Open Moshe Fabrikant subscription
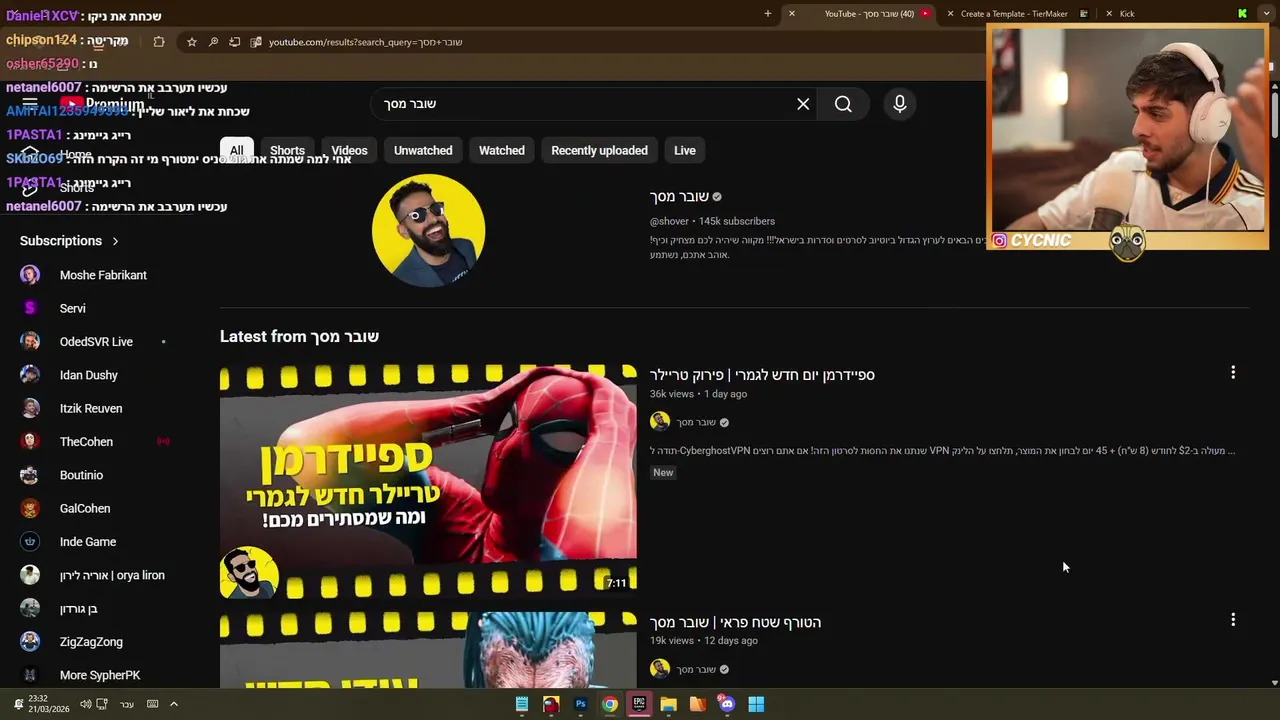The width and height of the screenshot is (1280, 720). click(103, 275)
